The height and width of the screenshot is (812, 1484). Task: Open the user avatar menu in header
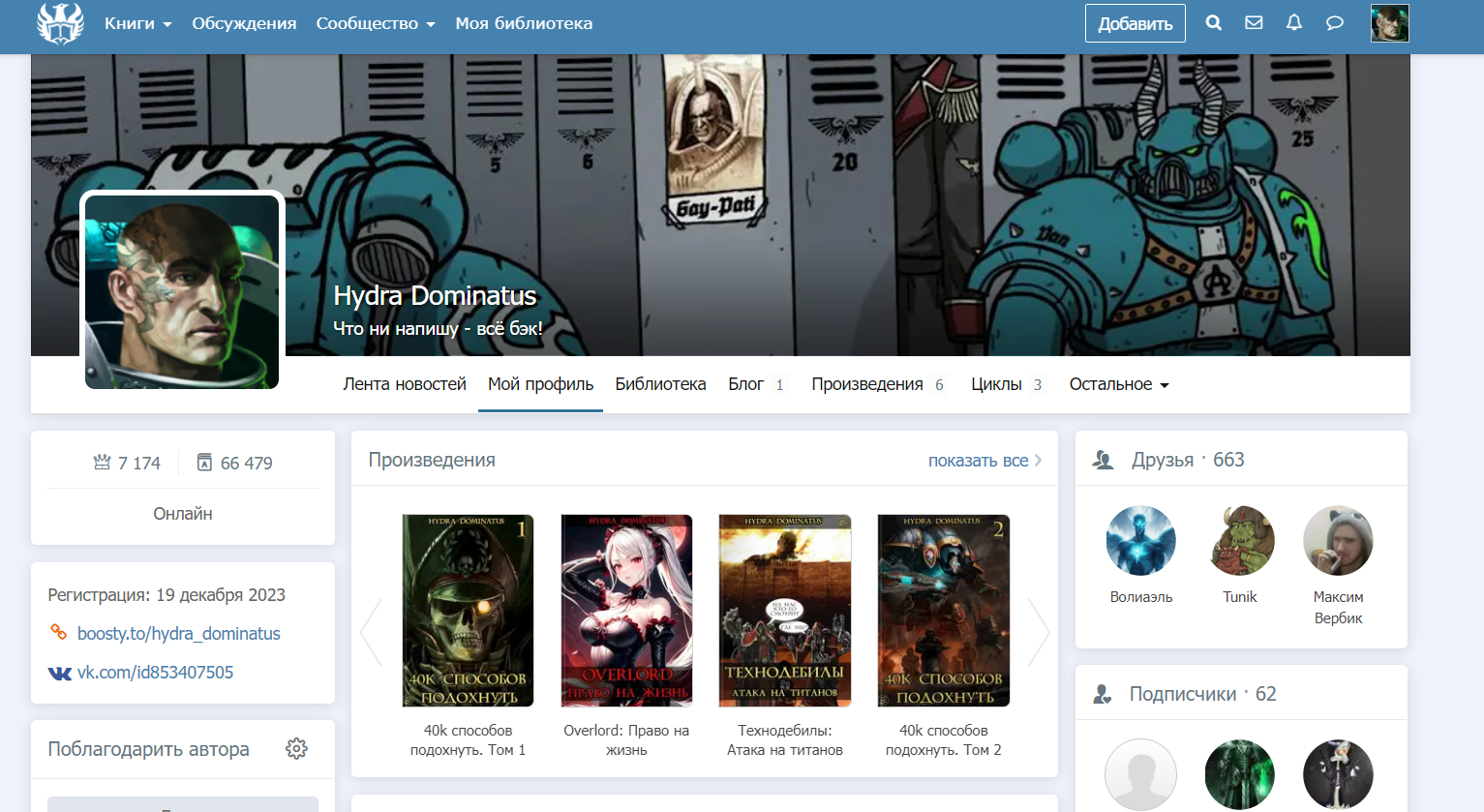point(1389,23)
